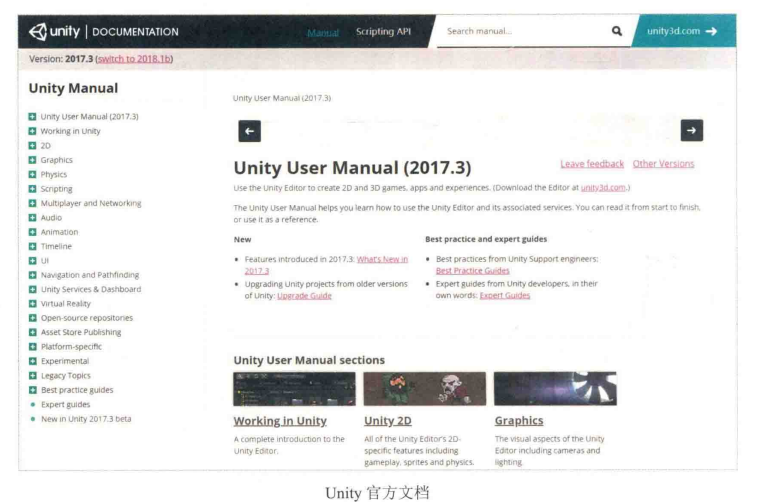Open the Best Practice Guides link
Image resolution: width=777 pixels, height=502 pixels.
pos(472,271)
